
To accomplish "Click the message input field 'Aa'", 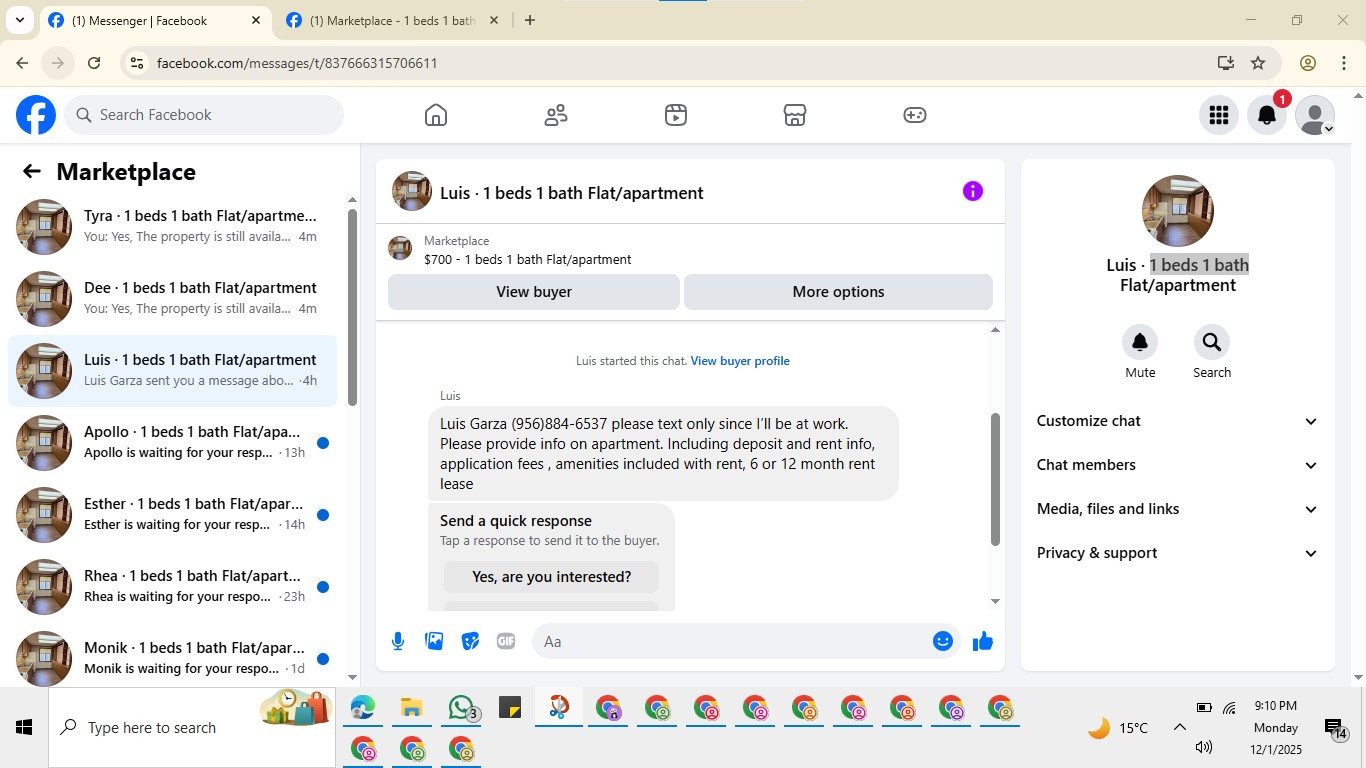I will point(732,641).
